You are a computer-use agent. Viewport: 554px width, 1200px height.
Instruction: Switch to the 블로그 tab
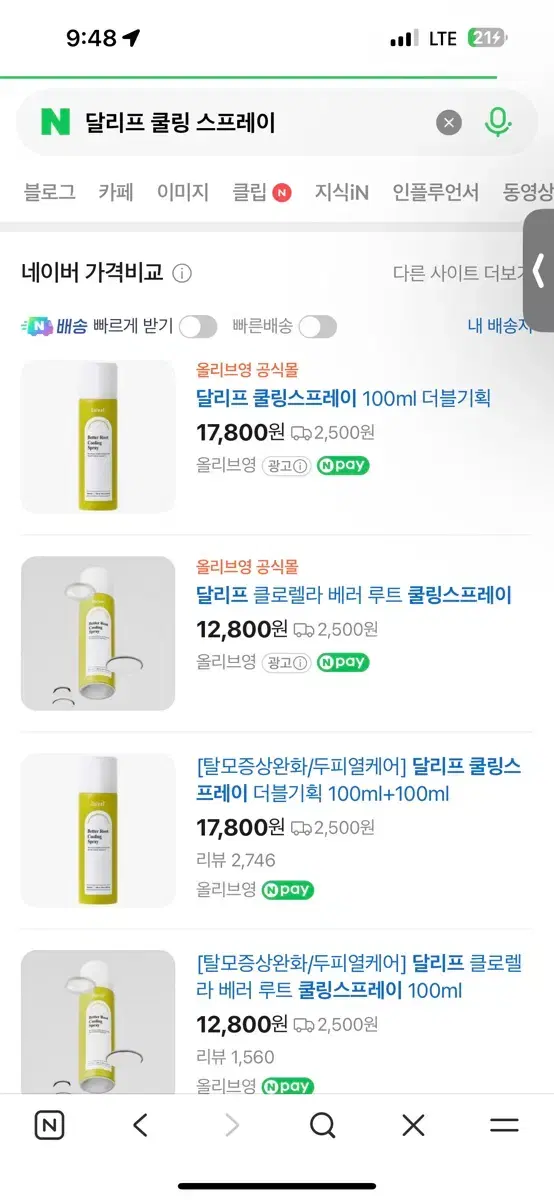click(49, 192)
